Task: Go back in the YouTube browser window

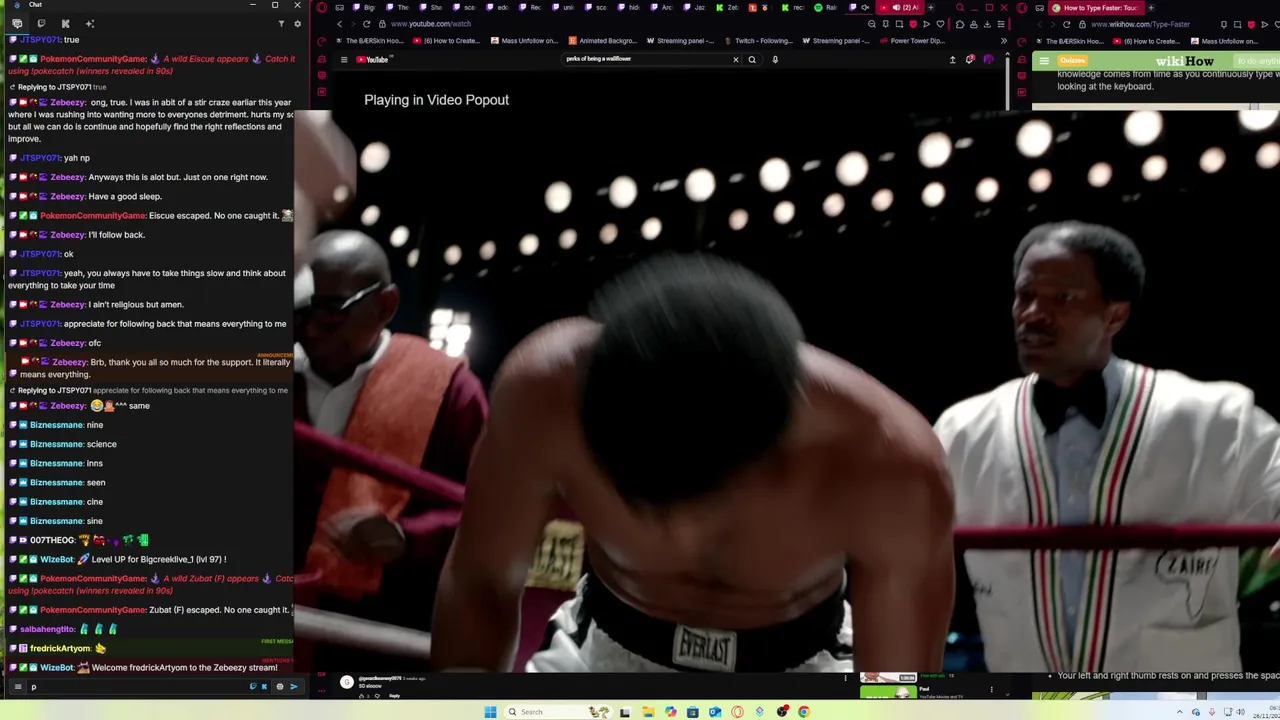Action: coord(340,24)
